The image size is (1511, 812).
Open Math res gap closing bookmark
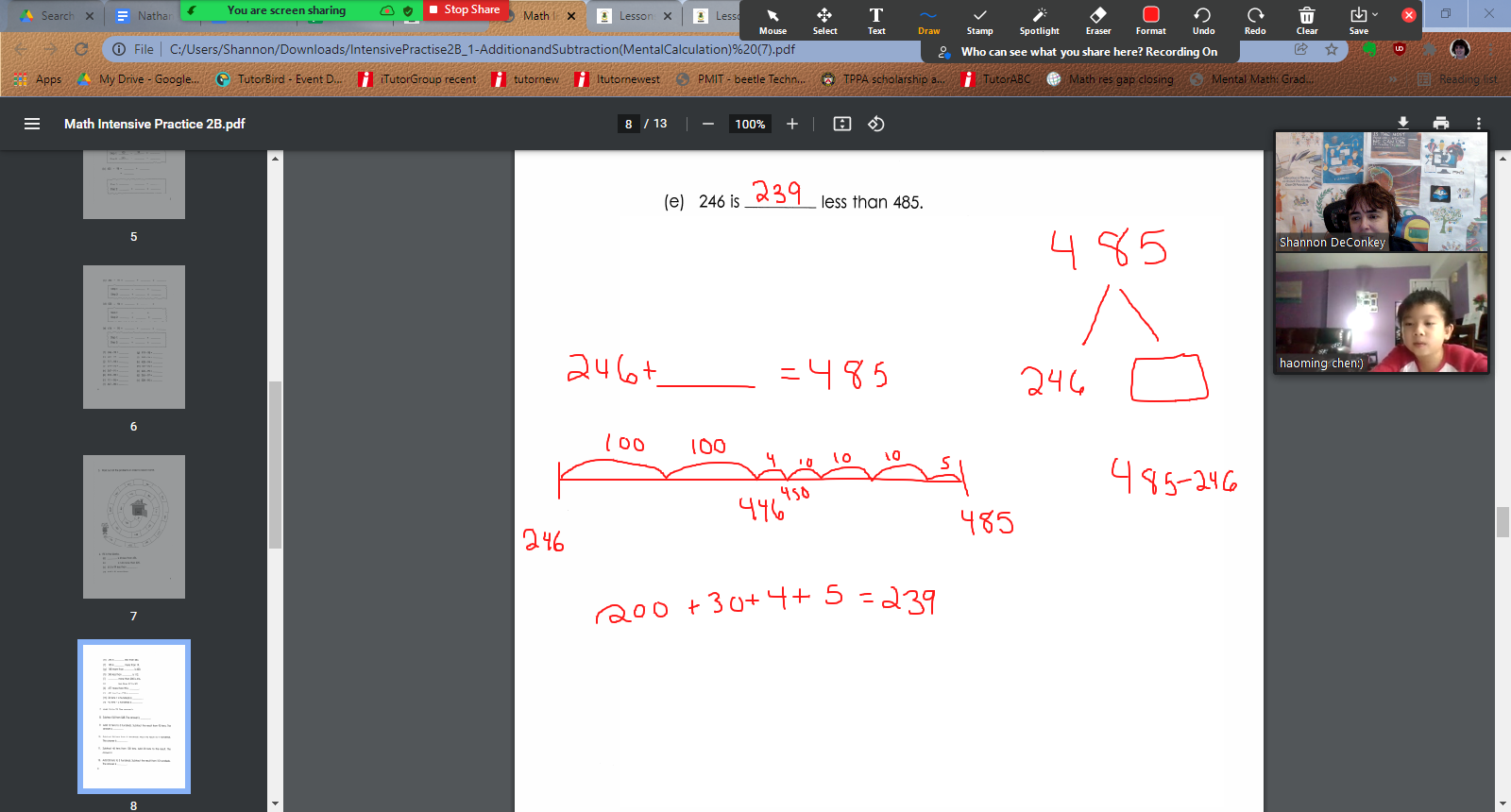[x=1111, y=79]
